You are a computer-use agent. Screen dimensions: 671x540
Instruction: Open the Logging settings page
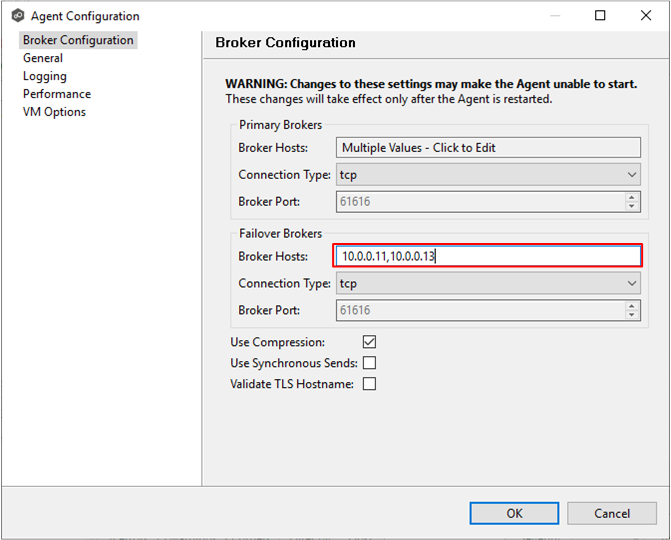click(x=45, y=76)
